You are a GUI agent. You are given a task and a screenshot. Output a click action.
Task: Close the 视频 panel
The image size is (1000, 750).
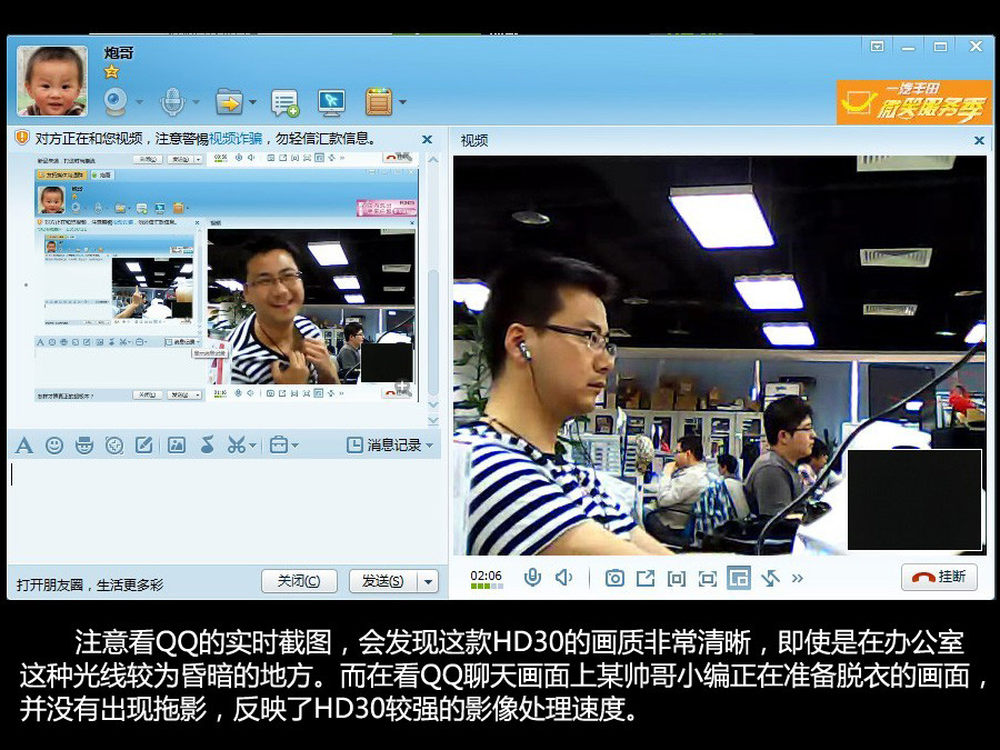[x=979, y=140]
